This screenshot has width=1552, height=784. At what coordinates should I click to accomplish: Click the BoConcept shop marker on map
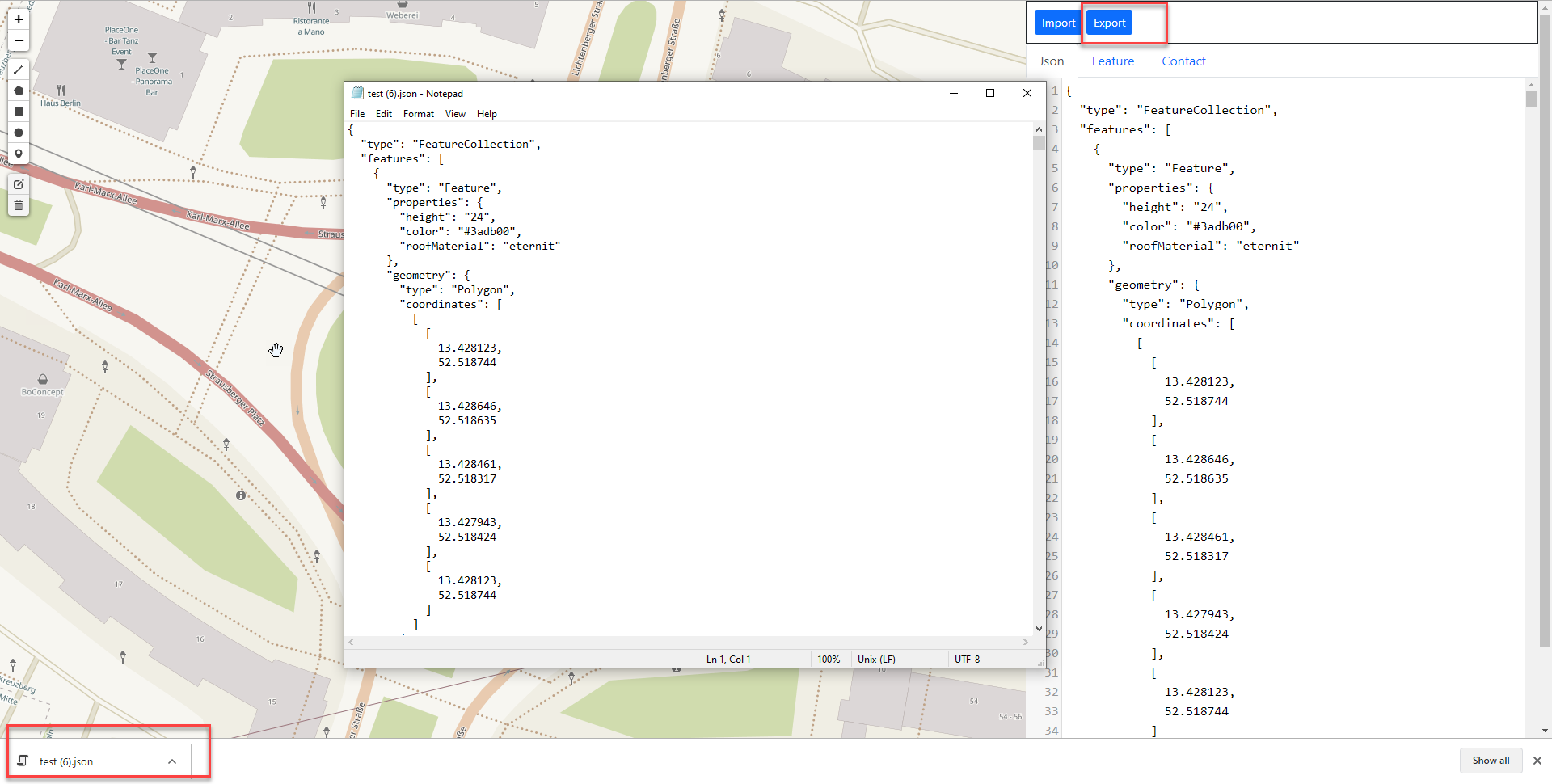coord(42,379)
